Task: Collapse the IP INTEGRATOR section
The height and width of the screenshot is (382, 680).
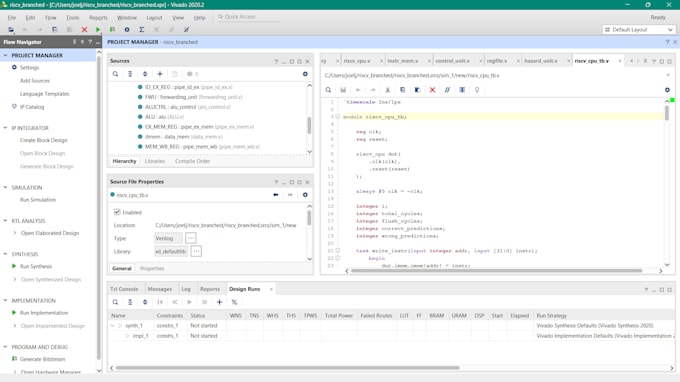Action: coord(6,128)
